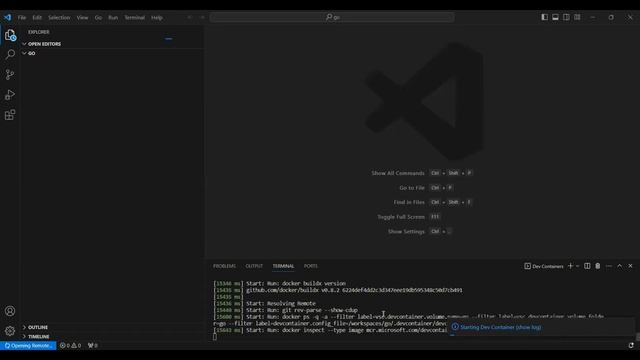Switch to the Output tab
Image resolution: width=640 pixels, height=360 pixels.
[x=254, y=266]
